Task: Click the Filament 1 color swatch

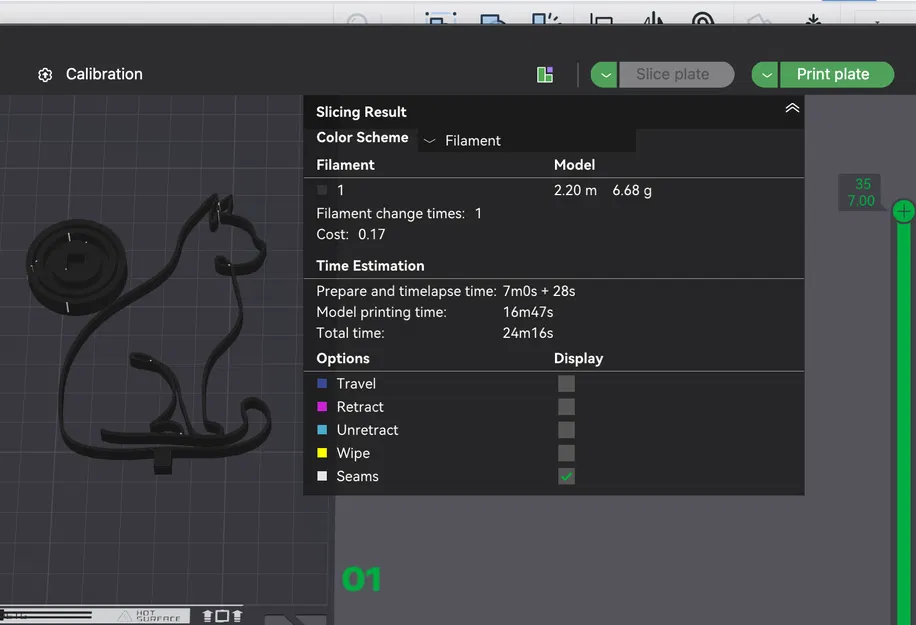Action: click(x=322, y=190)
